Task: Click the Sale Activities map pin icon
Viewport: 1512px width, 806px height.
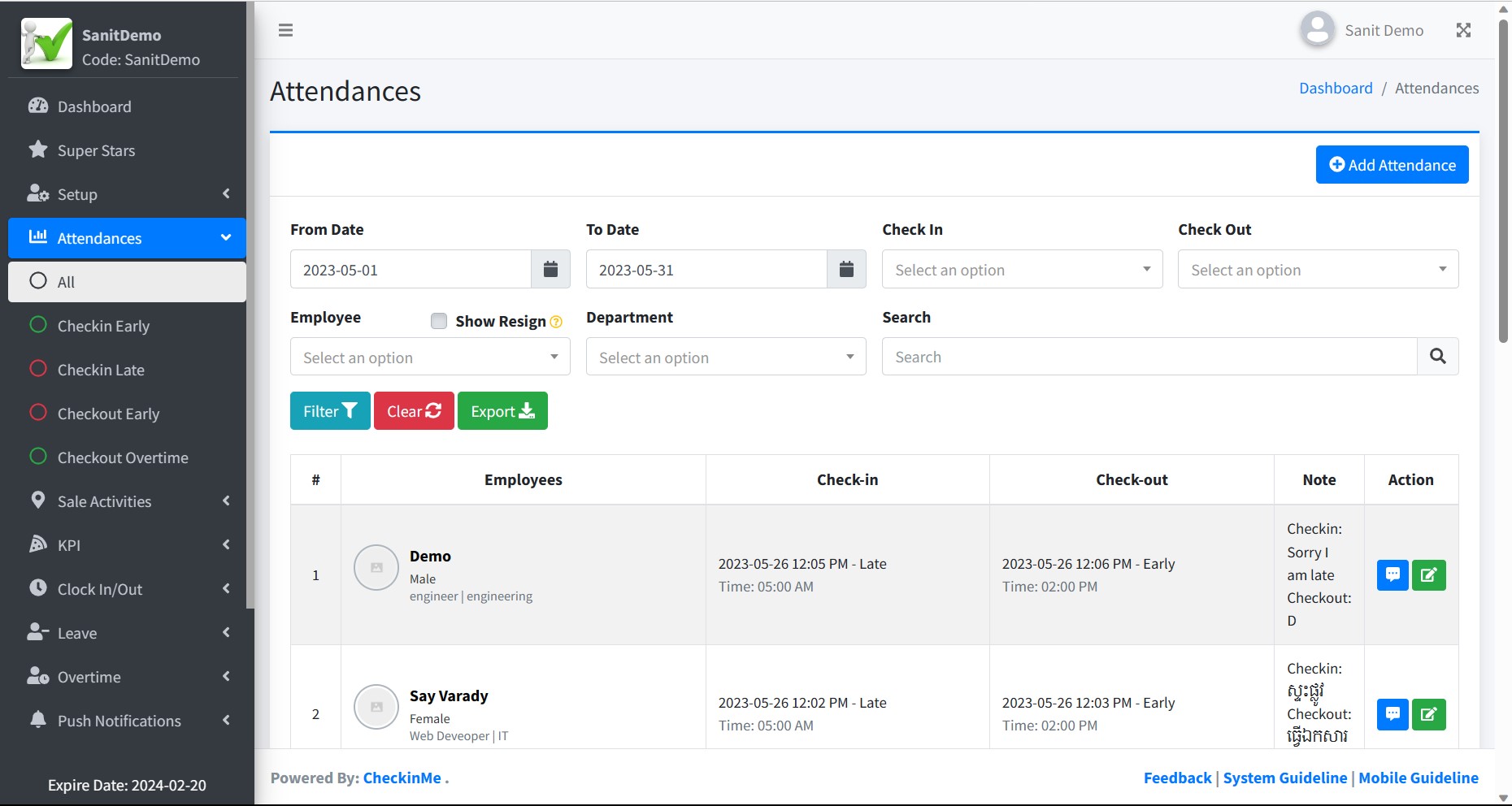Action: click(38, 500)
